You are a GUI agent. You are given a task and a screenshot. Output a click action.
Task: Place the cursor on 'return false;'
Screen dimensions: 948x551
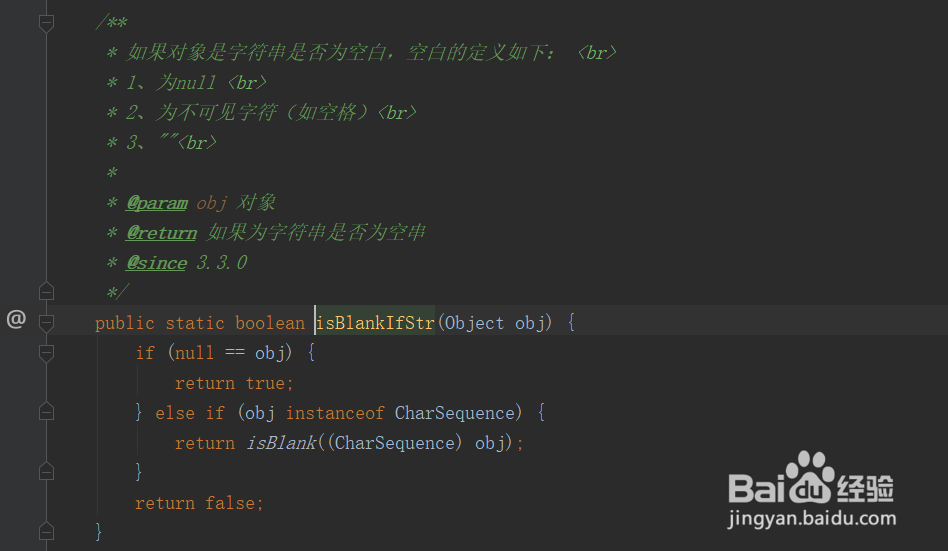[199, 503]
